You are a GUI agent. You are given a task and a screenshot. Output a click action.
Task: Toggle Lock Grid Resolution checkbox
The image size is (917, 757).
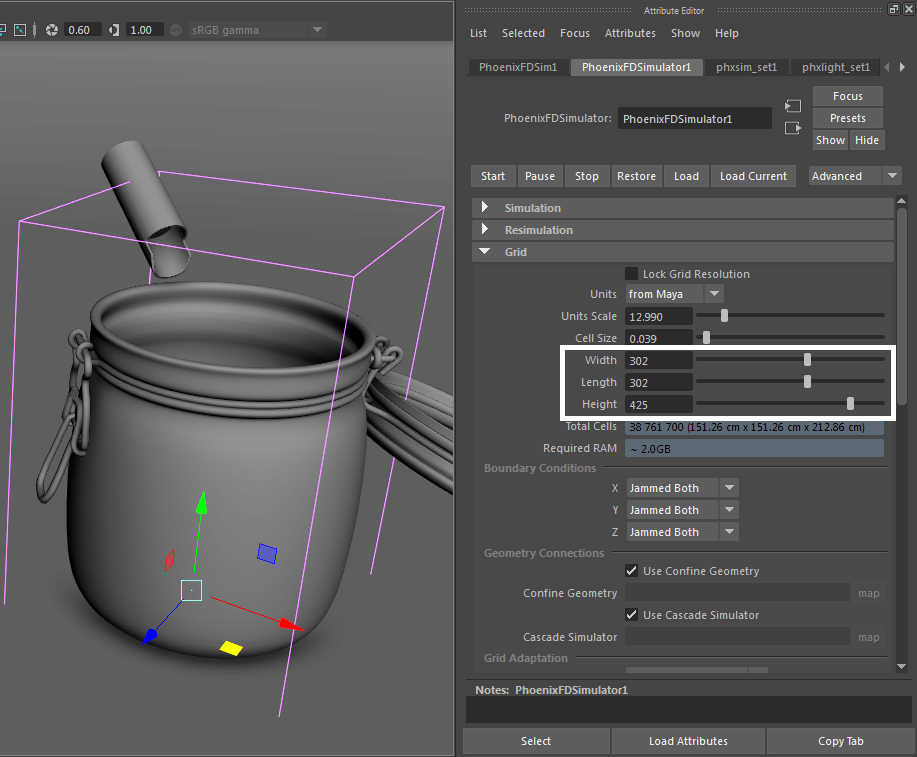coord(632,274)
